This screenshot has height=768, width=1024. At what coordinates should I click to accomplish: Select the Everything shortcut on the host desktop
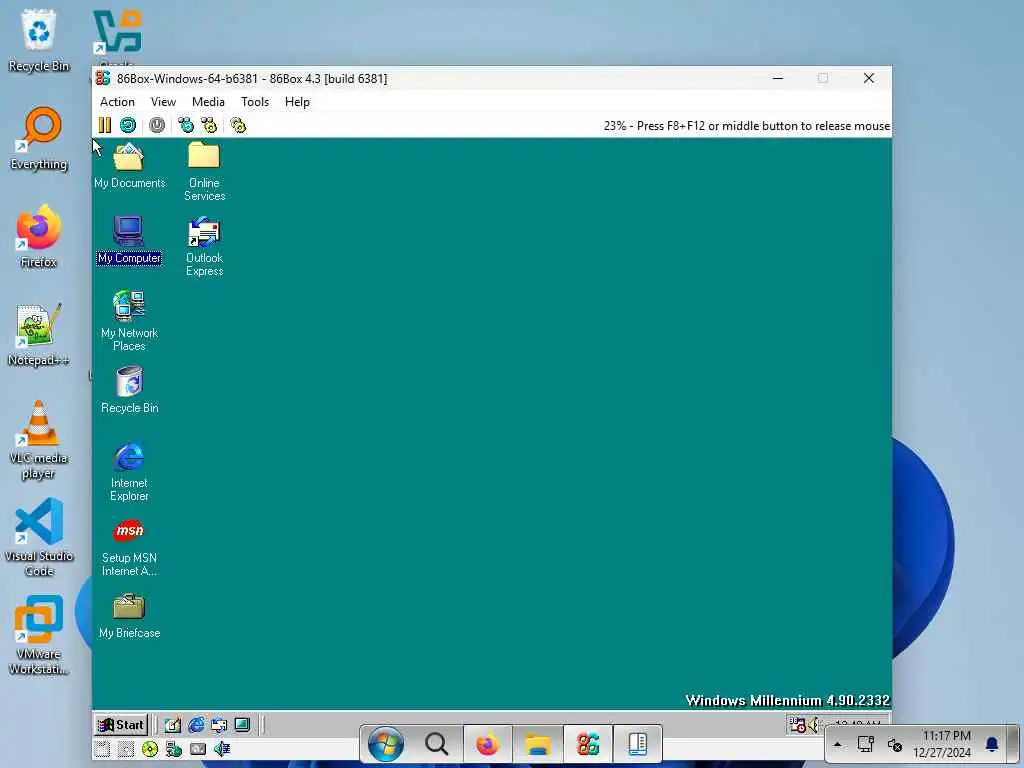(x=39, y=138)
